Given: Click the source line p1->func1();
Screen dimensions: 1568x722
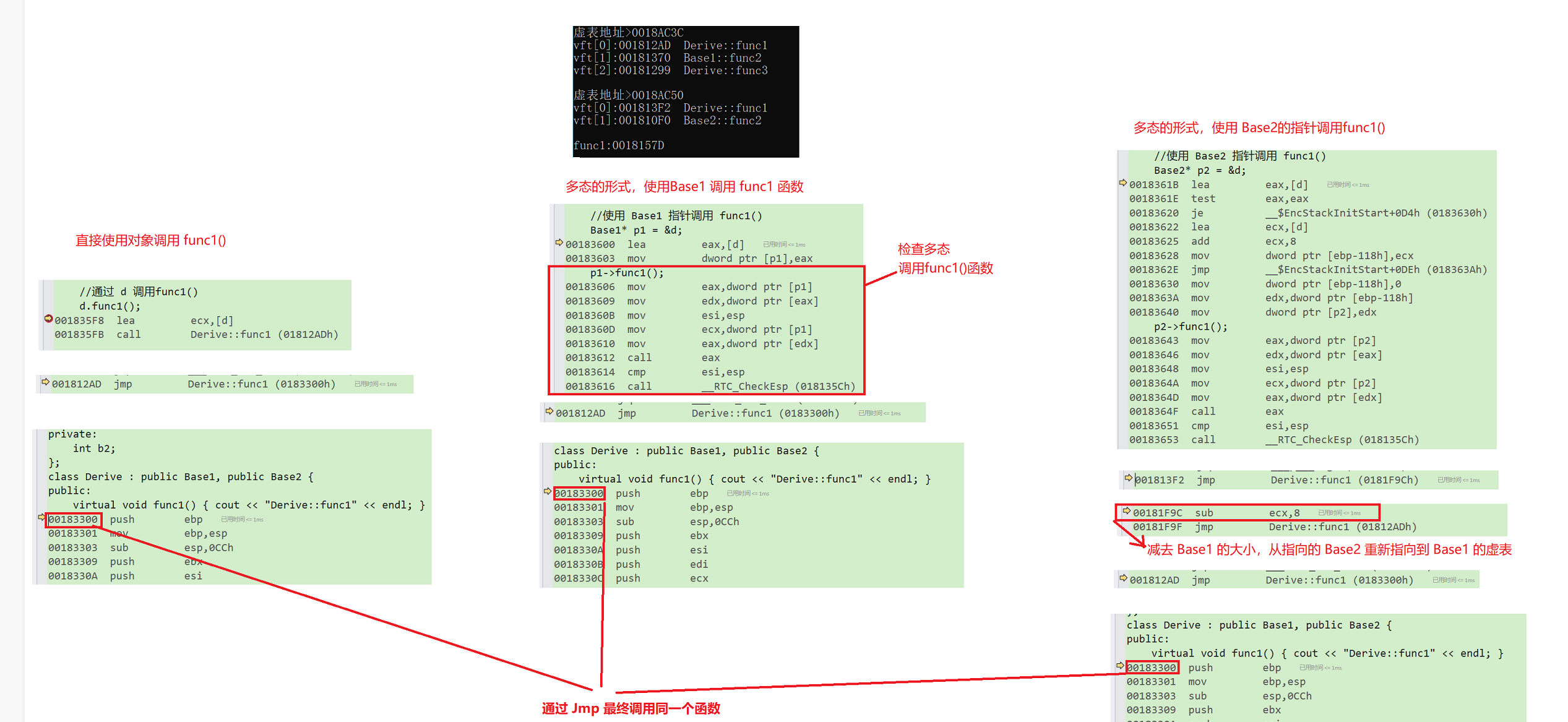Looking at the screenshot, I should [627, 273].
